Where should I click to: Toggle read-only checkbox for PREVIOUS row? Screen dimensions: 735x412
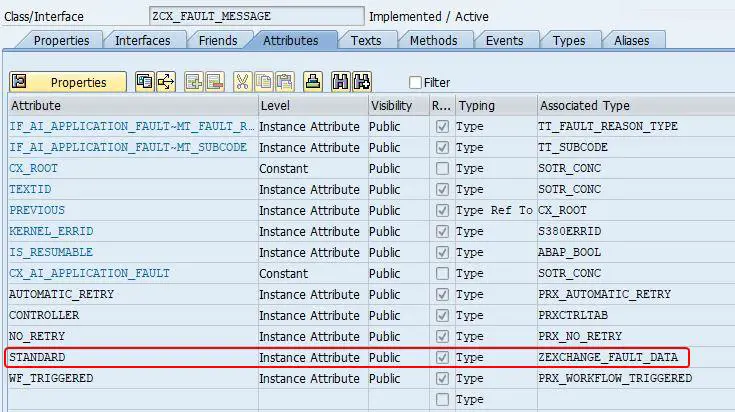[x=442, y=210]
